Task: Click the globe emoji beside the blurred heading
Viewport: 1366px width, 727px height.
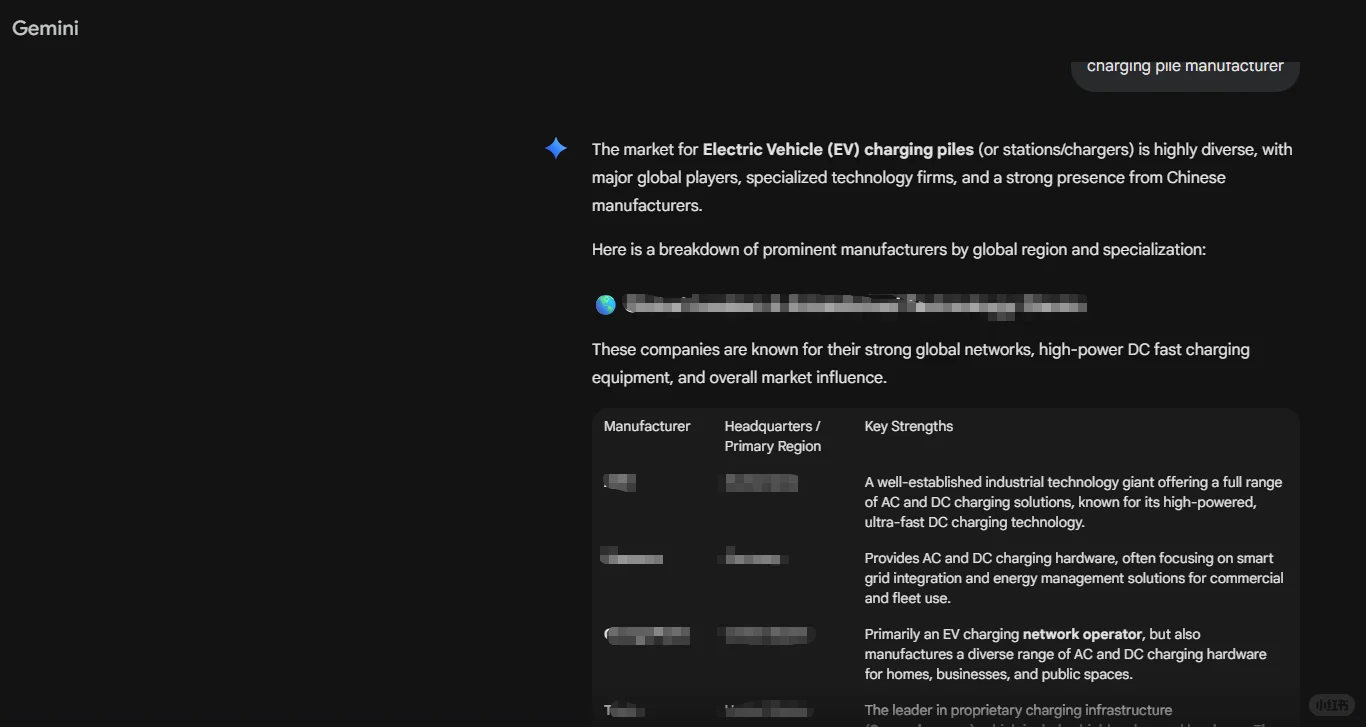Action: (606, 305)
